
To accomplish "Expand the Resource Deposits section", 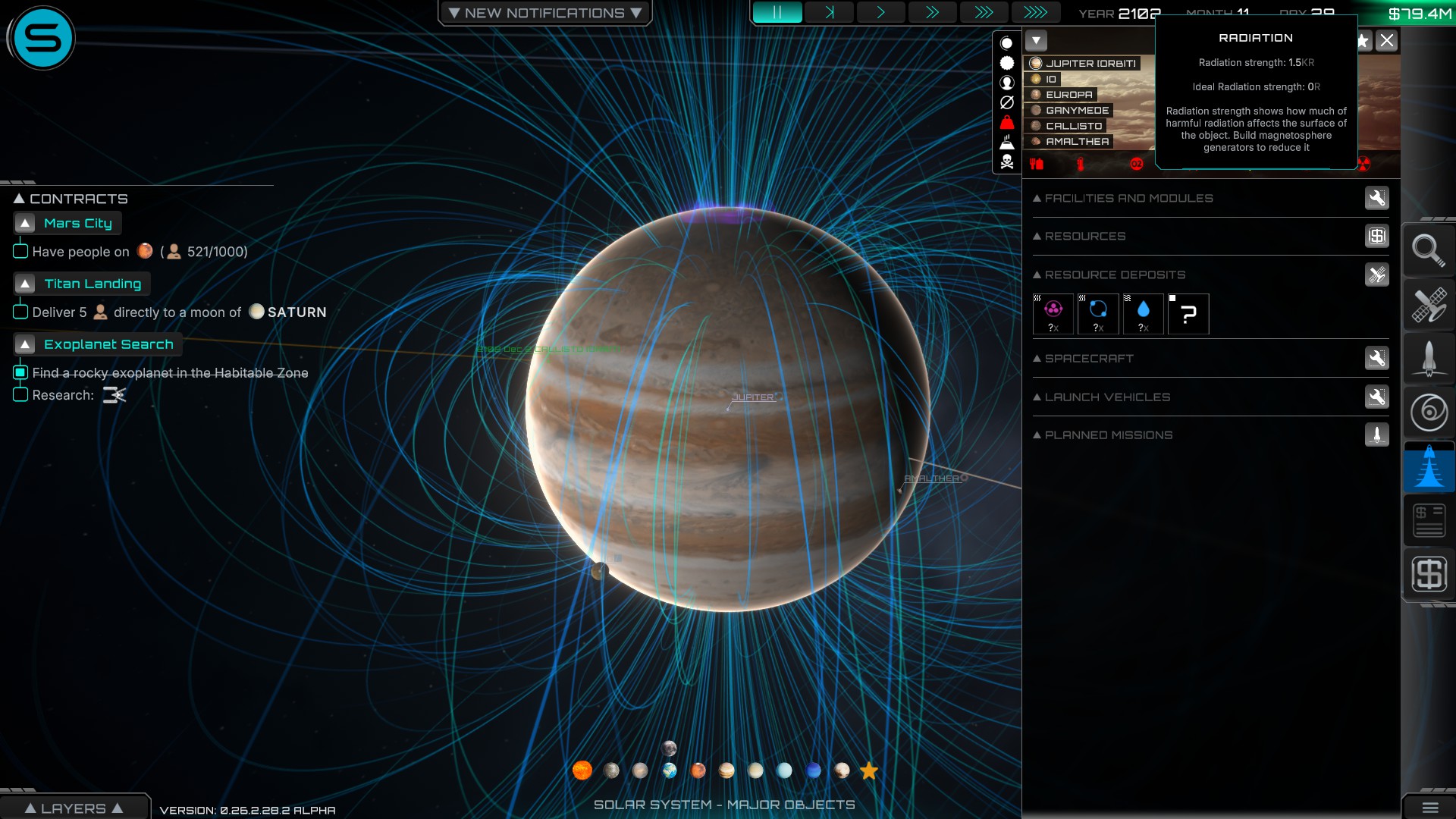I will [1115, 275].
